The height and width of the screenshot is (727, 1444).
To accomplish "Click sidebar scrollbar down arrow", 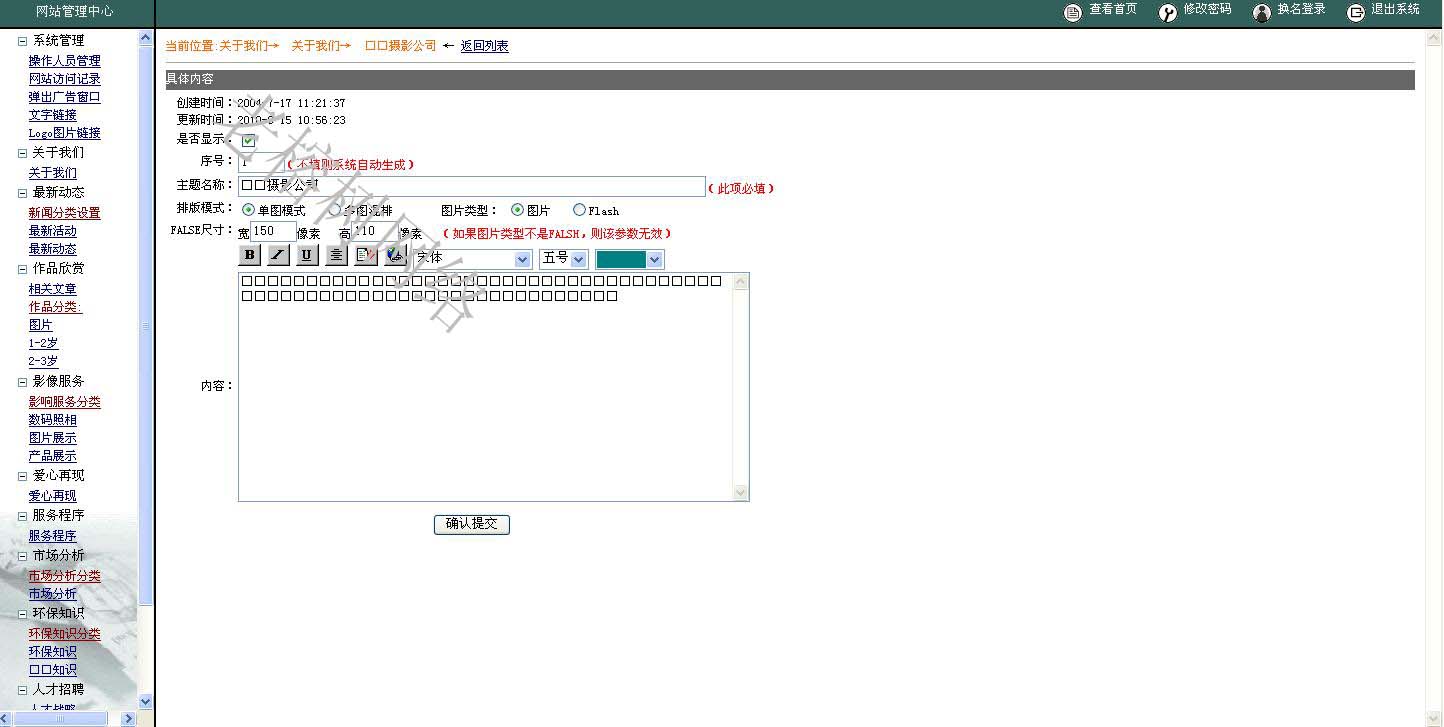I will pyautogui.click(x=146, y=702).
